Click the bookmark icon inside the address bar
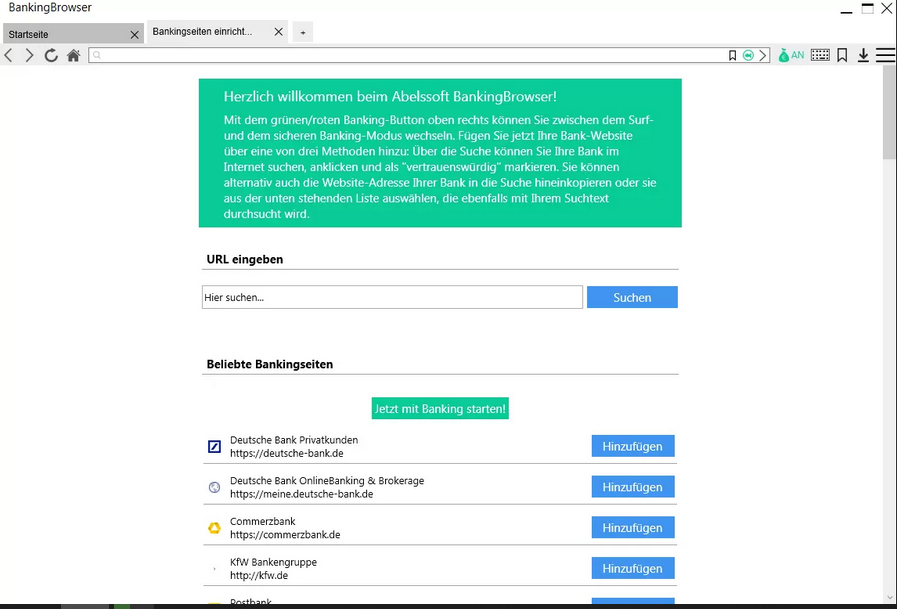Image resolution: width=897 pixels, height=609 pixels. coord(732,55)
